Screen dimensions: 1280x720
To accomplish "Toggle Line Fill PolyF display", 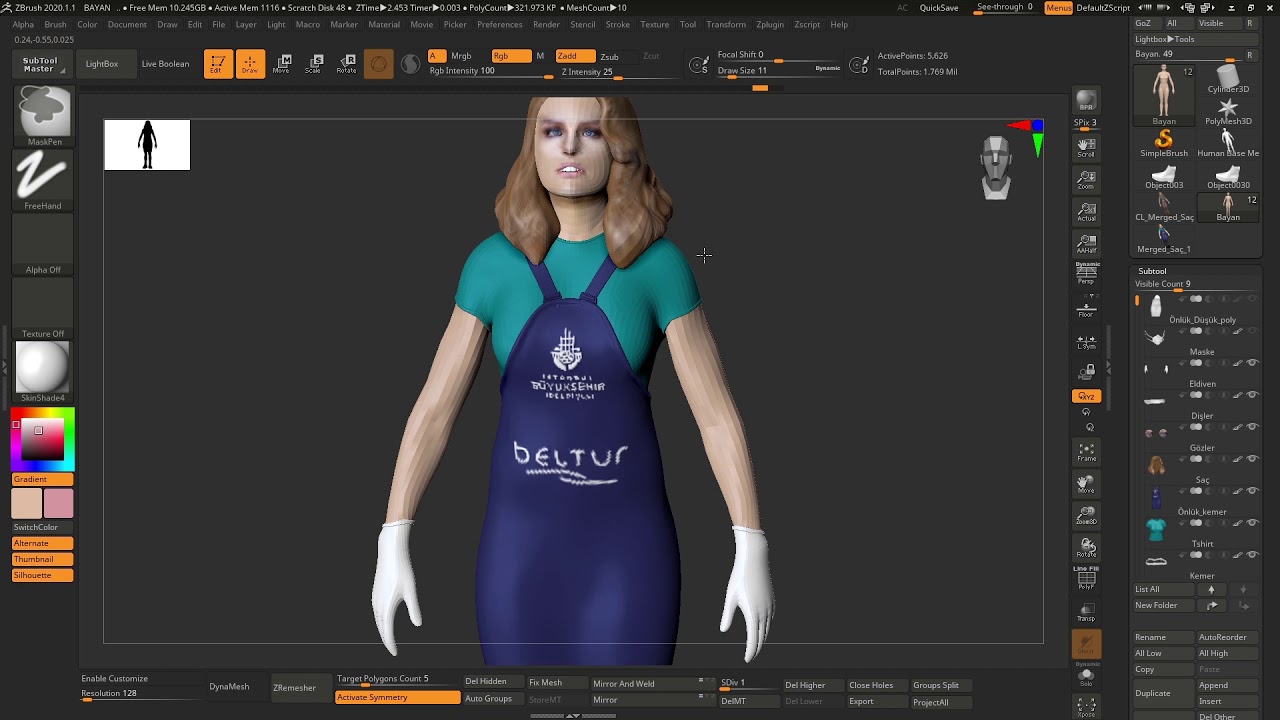I will [1086, 578].
